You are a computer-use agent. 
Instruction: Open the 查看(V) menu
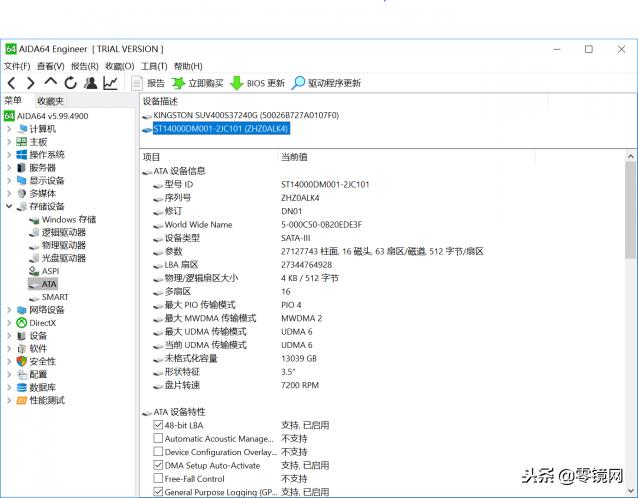[50, 66]
